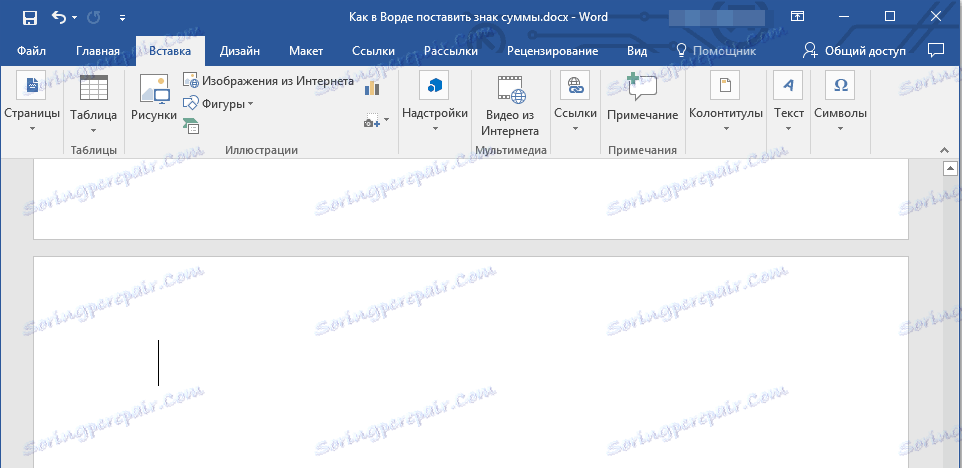Click the Символы omega icon
Image resolution: width=962 pixels, height=468 pixels.
(x=841, y=85)
